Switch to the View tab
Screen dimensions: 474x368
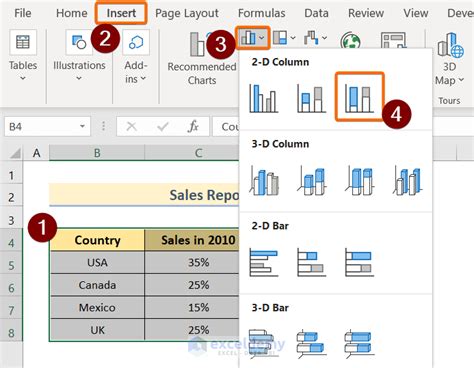point(416,13)
